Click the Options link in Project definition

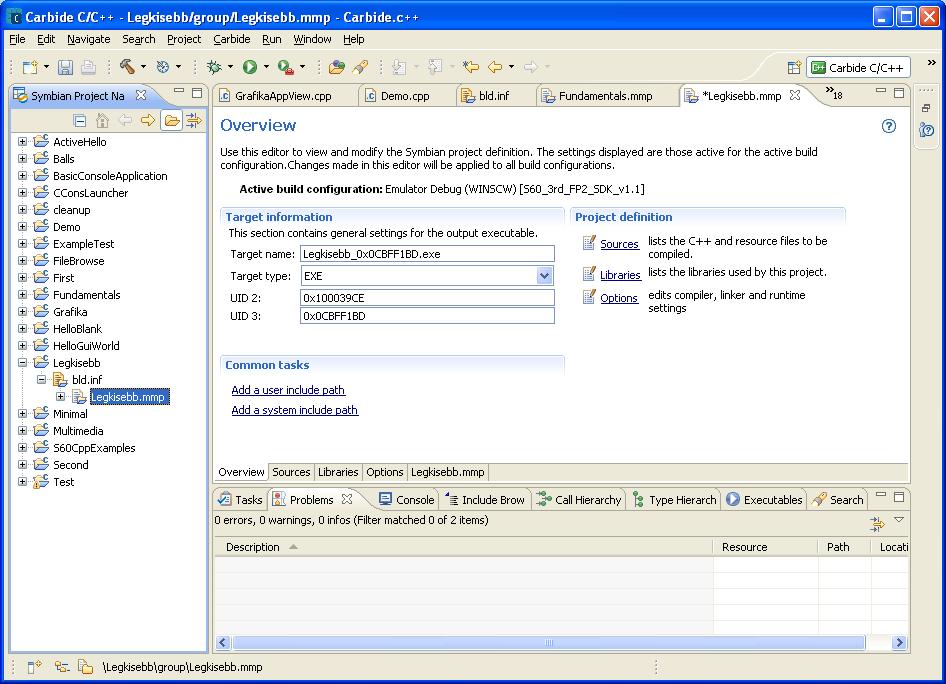(618, 298)
